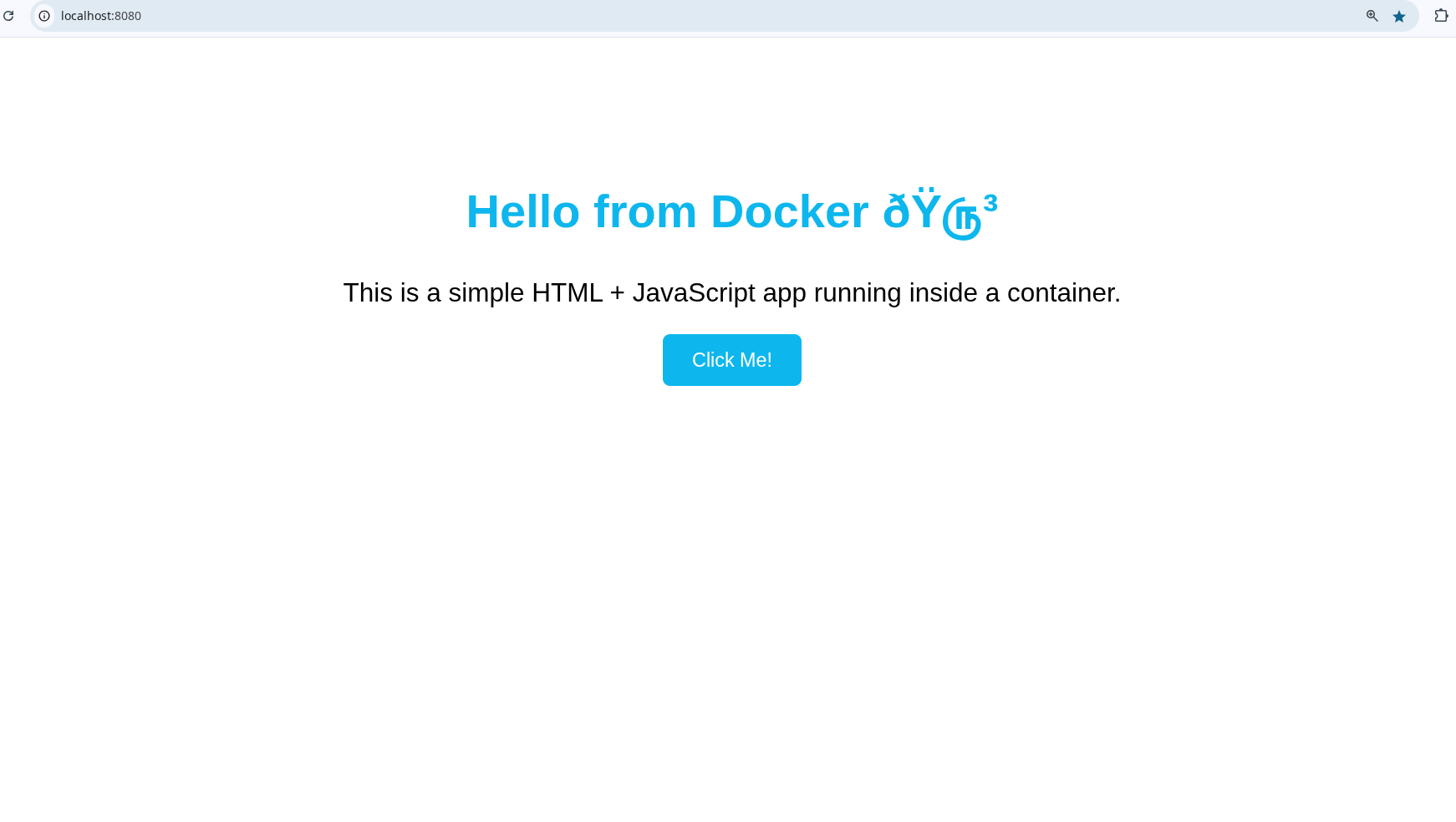The image size is (1456, 822).
Task: Open the extensions puzzle icon
Action: click(1441, 16)
